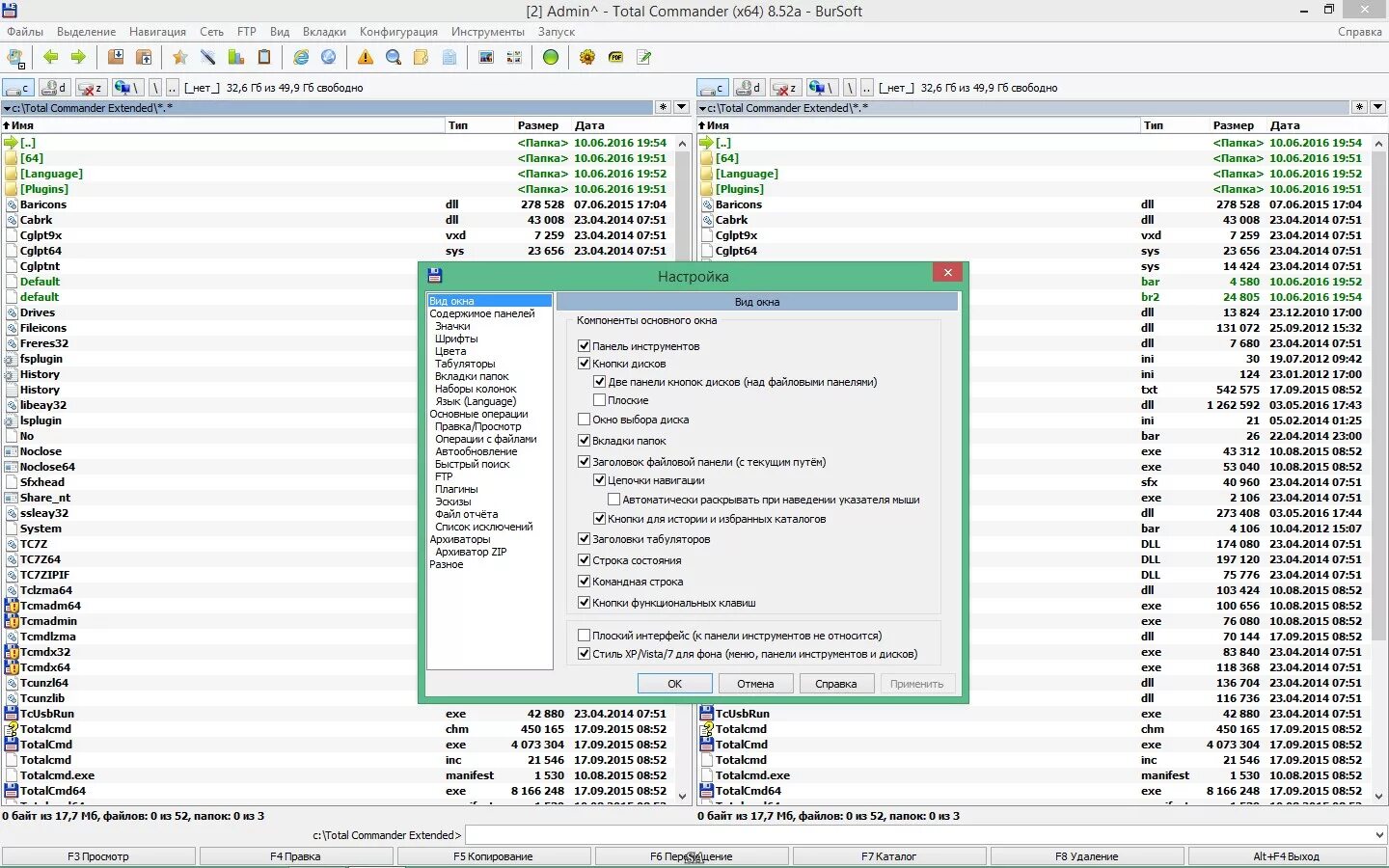Click the Refresh source panel toolbar icon
The height and width of the screenshot is (868, 1389).
coord(16,57)
